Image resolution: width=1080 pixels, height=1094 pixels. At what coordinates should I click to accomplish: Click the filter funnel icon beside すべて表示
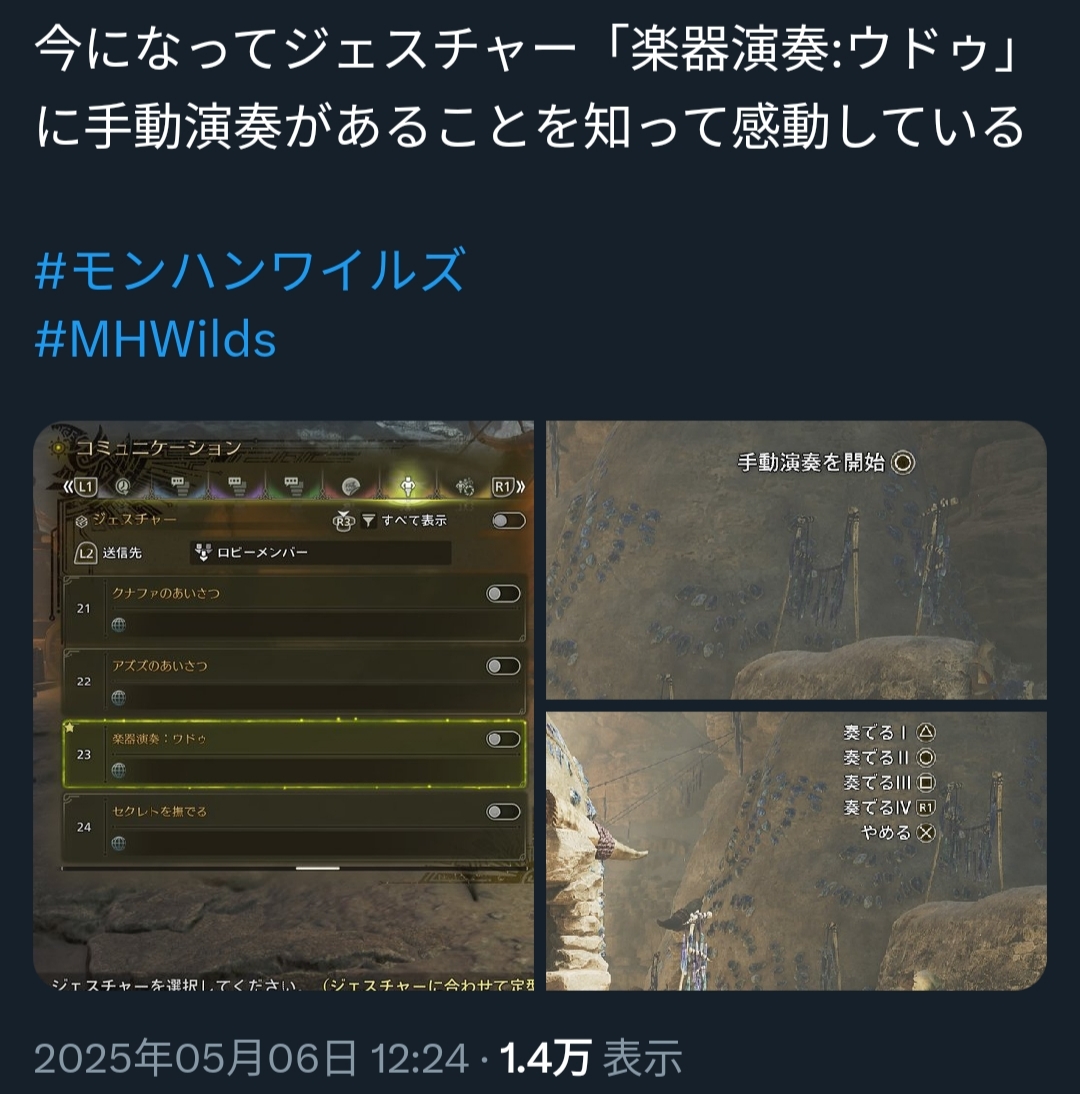(x=368, y=520)
